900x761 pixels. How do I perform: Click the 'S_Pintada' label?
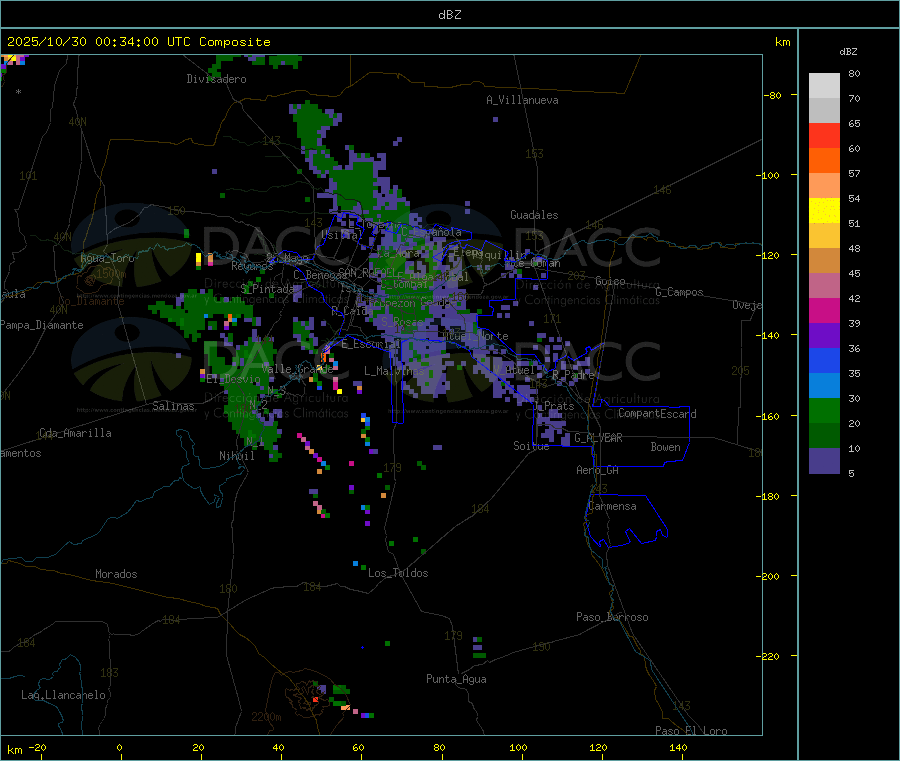[267, 289]
